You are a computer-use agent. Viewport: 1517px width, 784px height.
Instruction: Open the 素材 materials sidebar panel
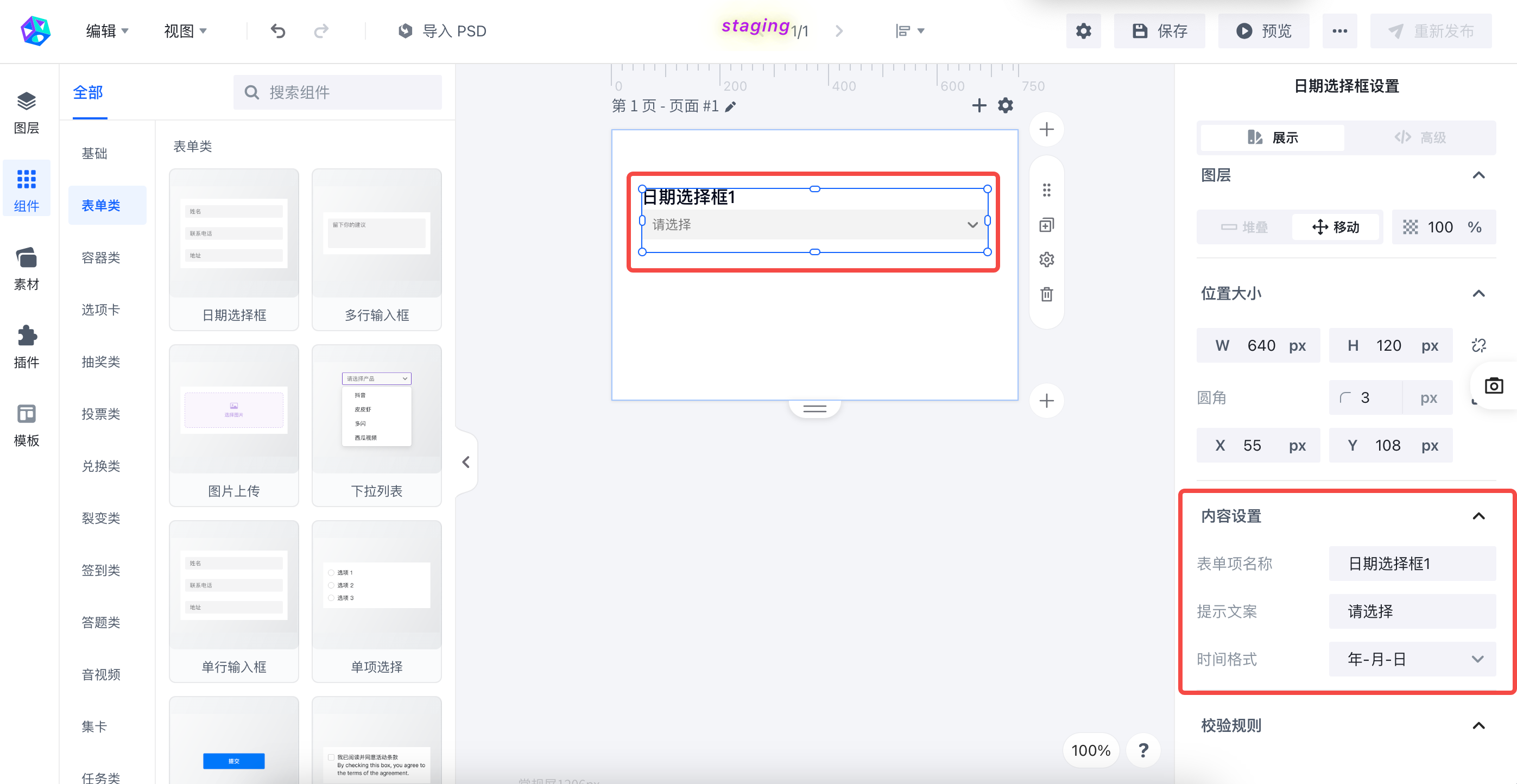click(x=27, y=268)
